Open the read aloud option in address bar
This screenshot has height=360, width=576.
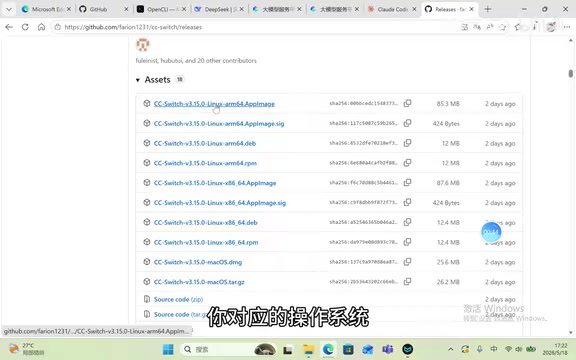point(490,27)
